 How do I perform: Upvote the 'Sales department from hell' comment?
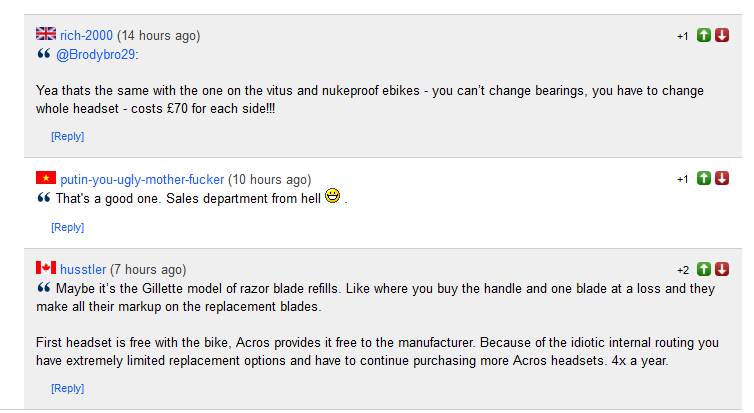(704, 178)
